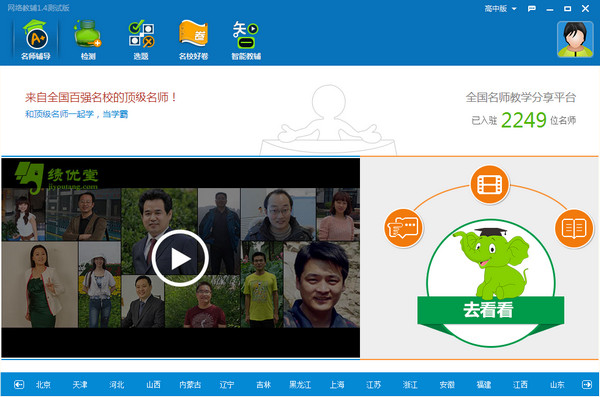
Task: Expand the 高中版 grade dropdown
Action: [x=501, y=8]
